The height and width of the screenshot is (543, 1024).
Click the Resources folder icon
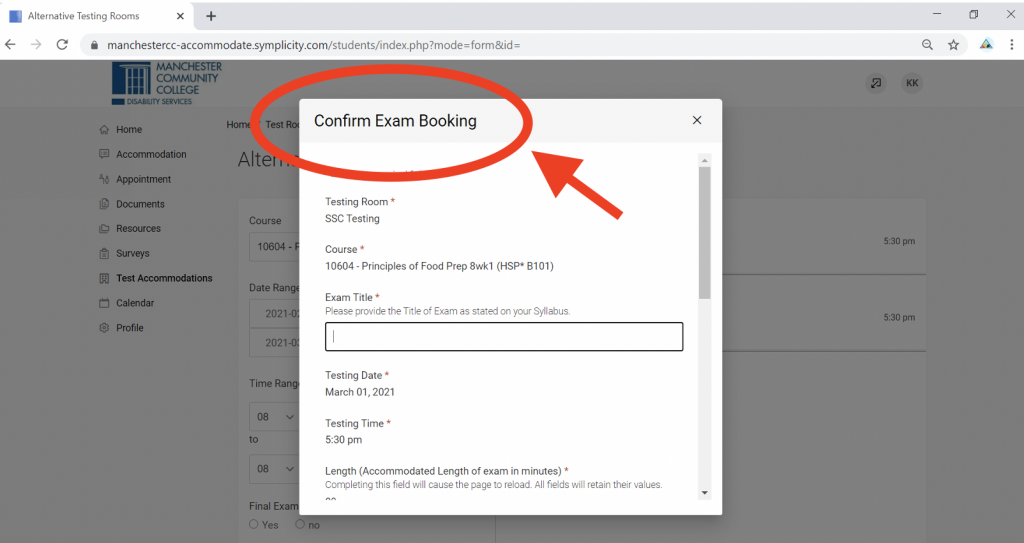point(104,229)
